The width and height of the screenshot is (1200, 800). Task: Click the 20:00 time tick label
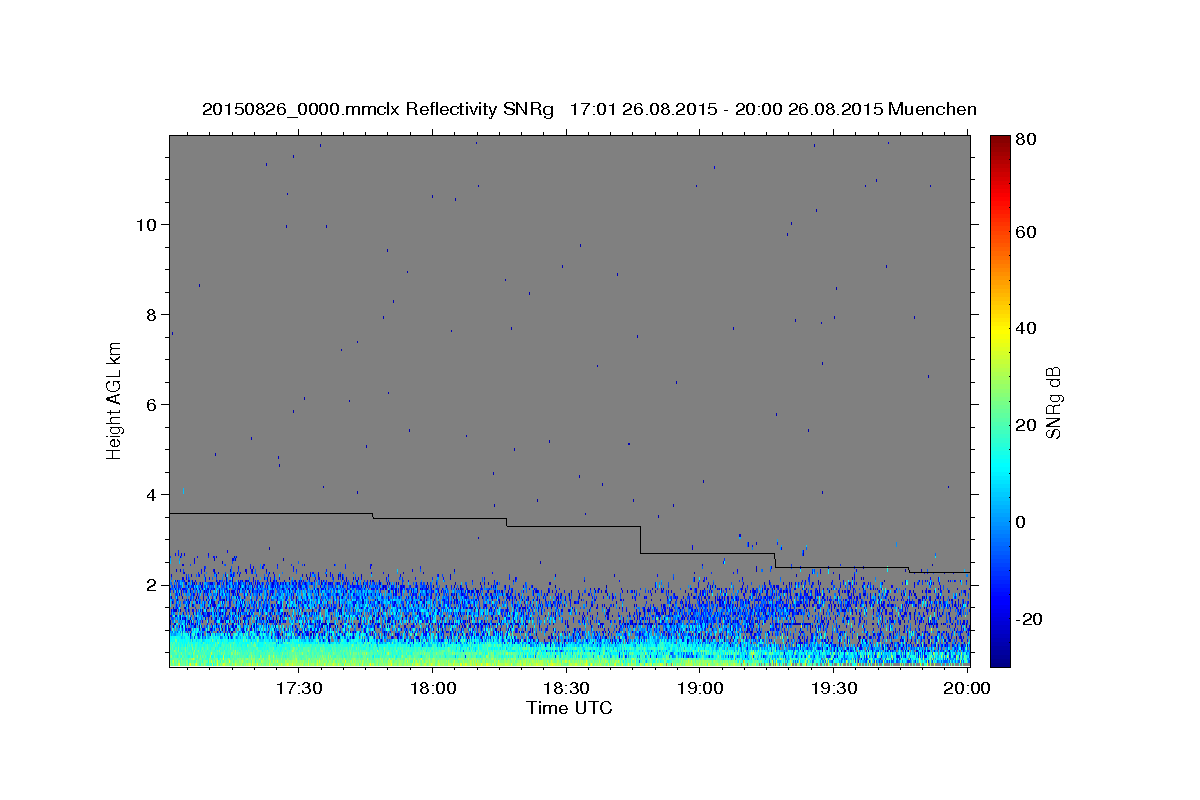click(x=967, y=689)
